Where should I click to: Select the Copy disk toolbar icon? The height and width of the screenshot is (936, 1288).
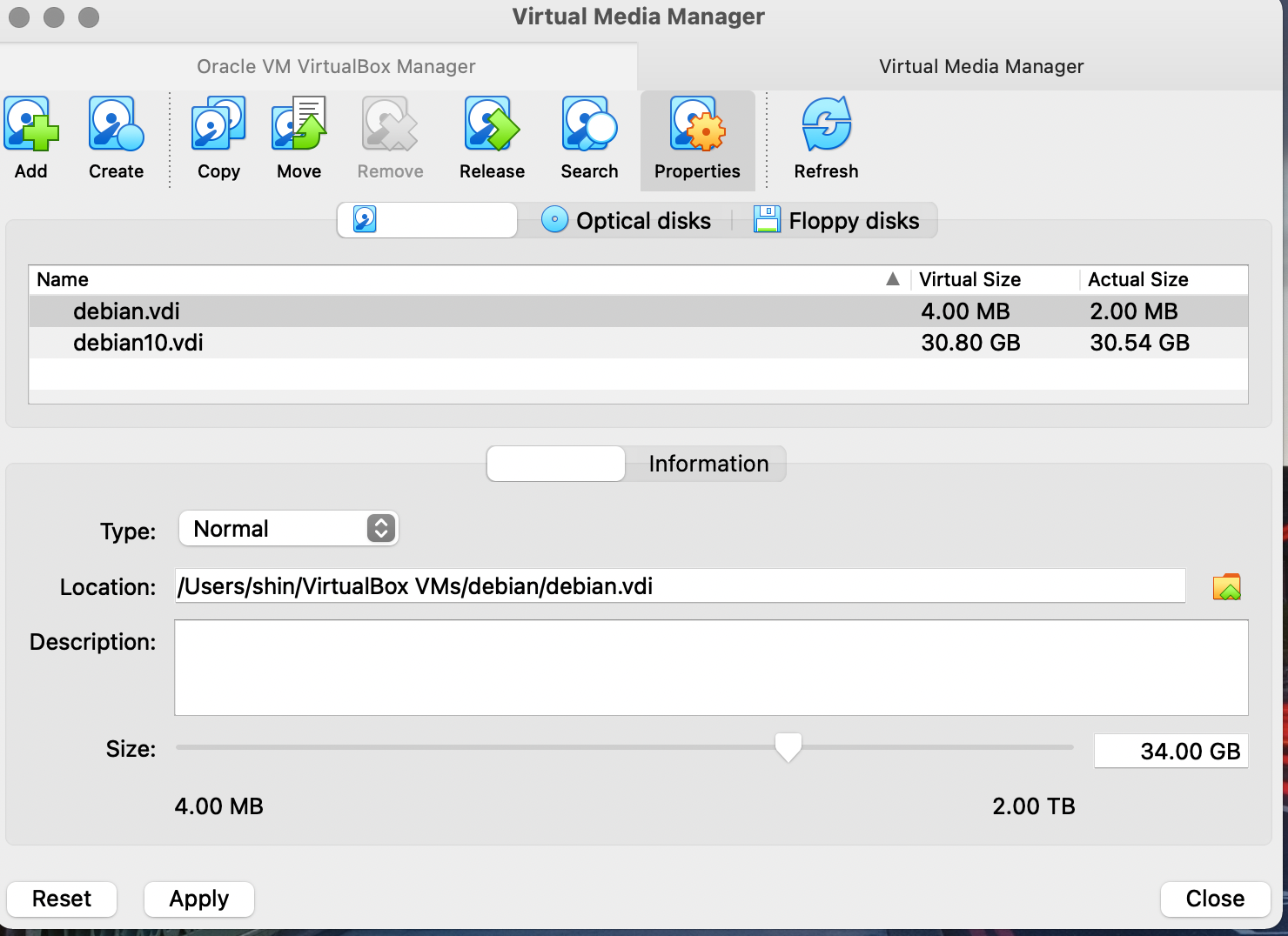pyautogui.click(x=218, y=124)
